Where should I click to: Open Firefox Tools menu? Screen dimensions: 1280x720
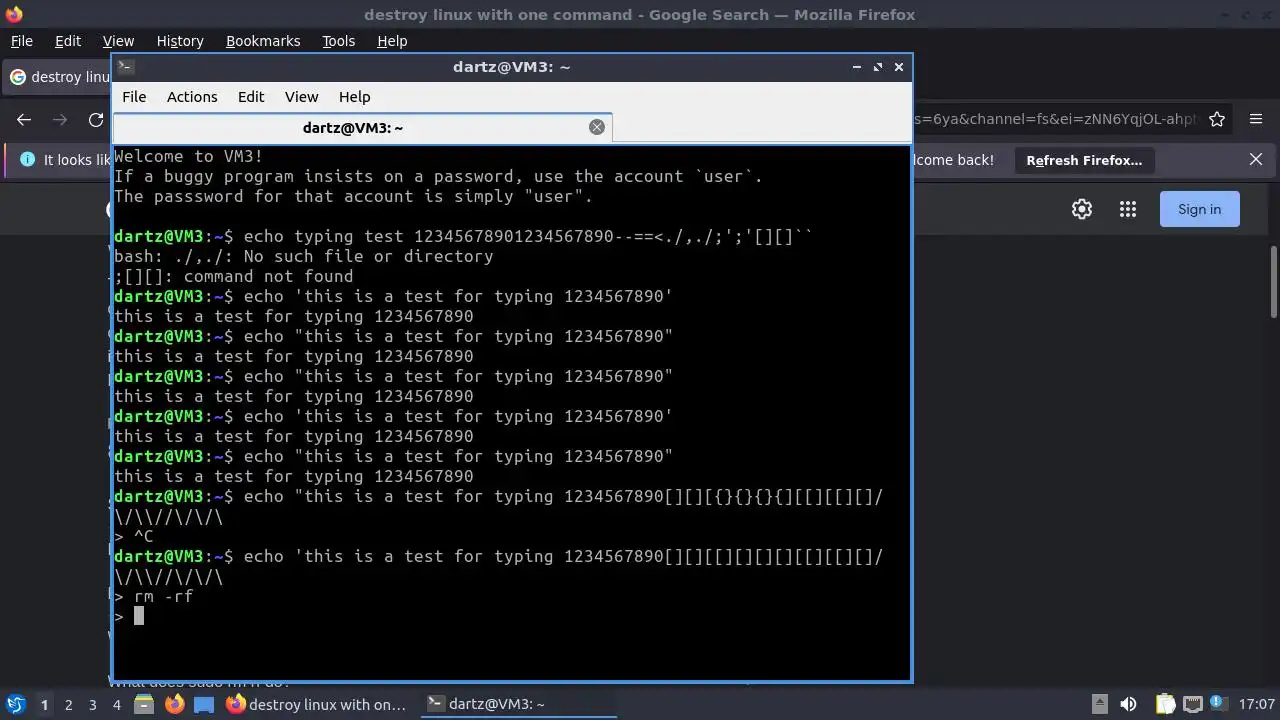tap(338, 41)
